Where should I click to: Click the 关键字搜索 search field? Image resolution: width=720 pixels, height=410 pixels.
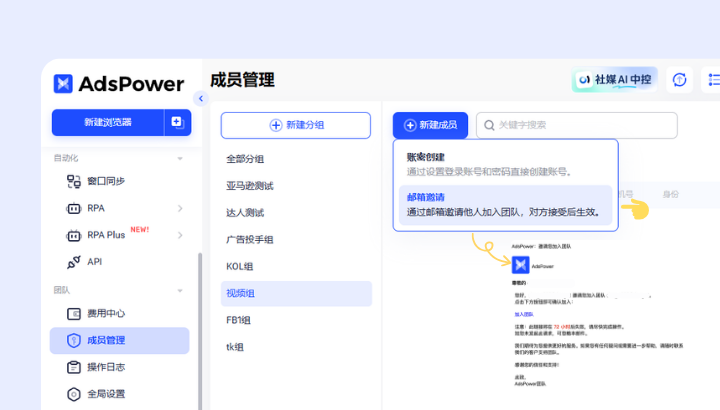(x=577, y=125)
